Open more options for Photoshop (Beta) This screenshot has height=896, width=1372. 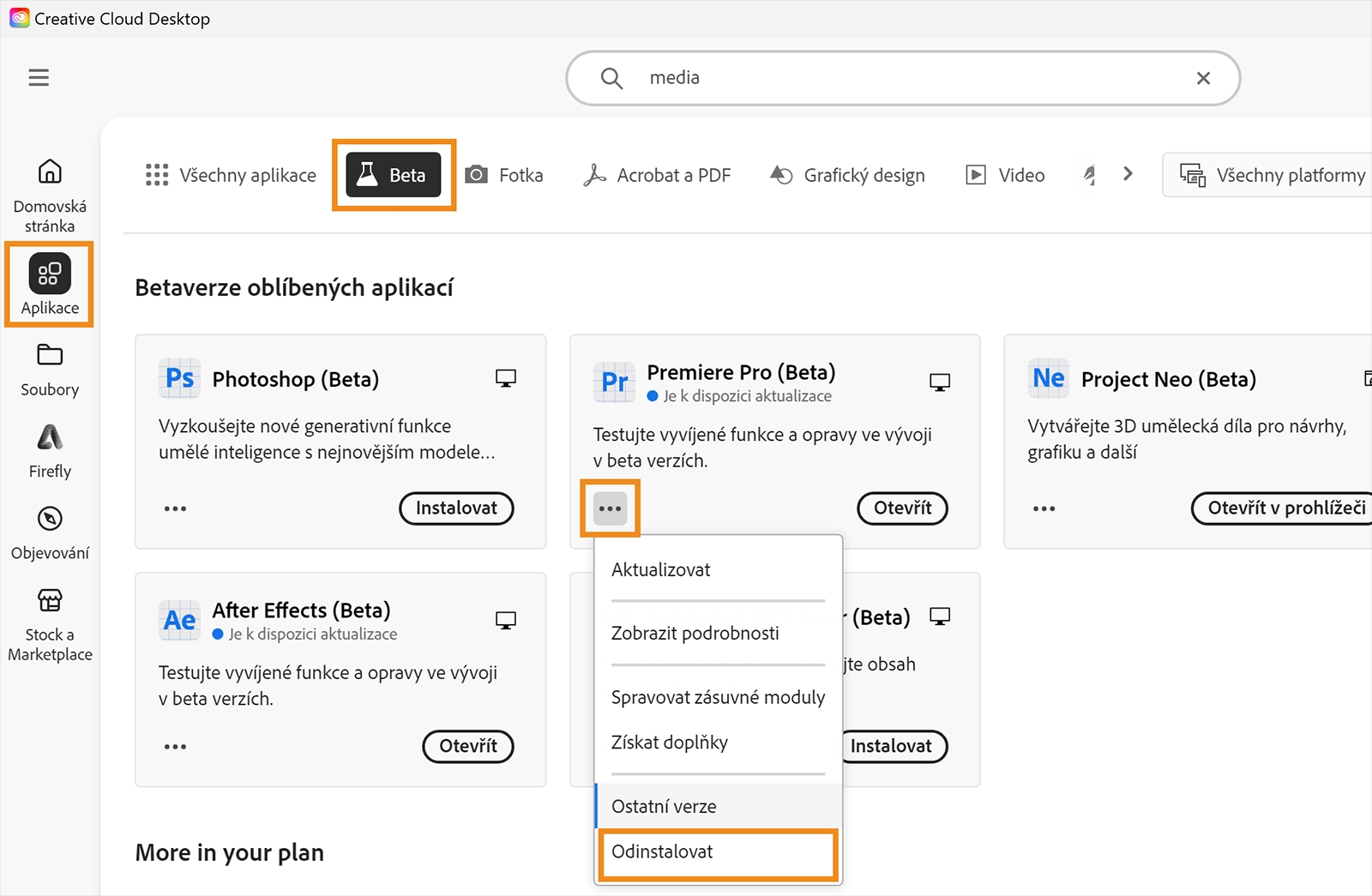175,508
